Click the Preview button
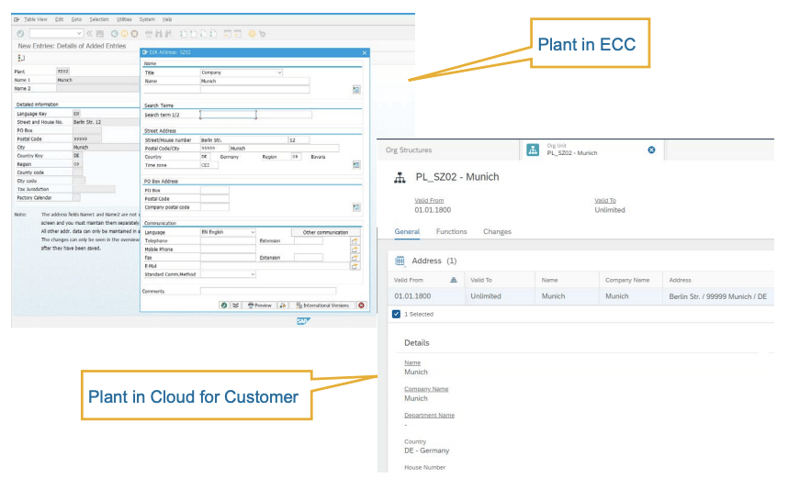Screen dimensions: 800x478 click(260, 305)
